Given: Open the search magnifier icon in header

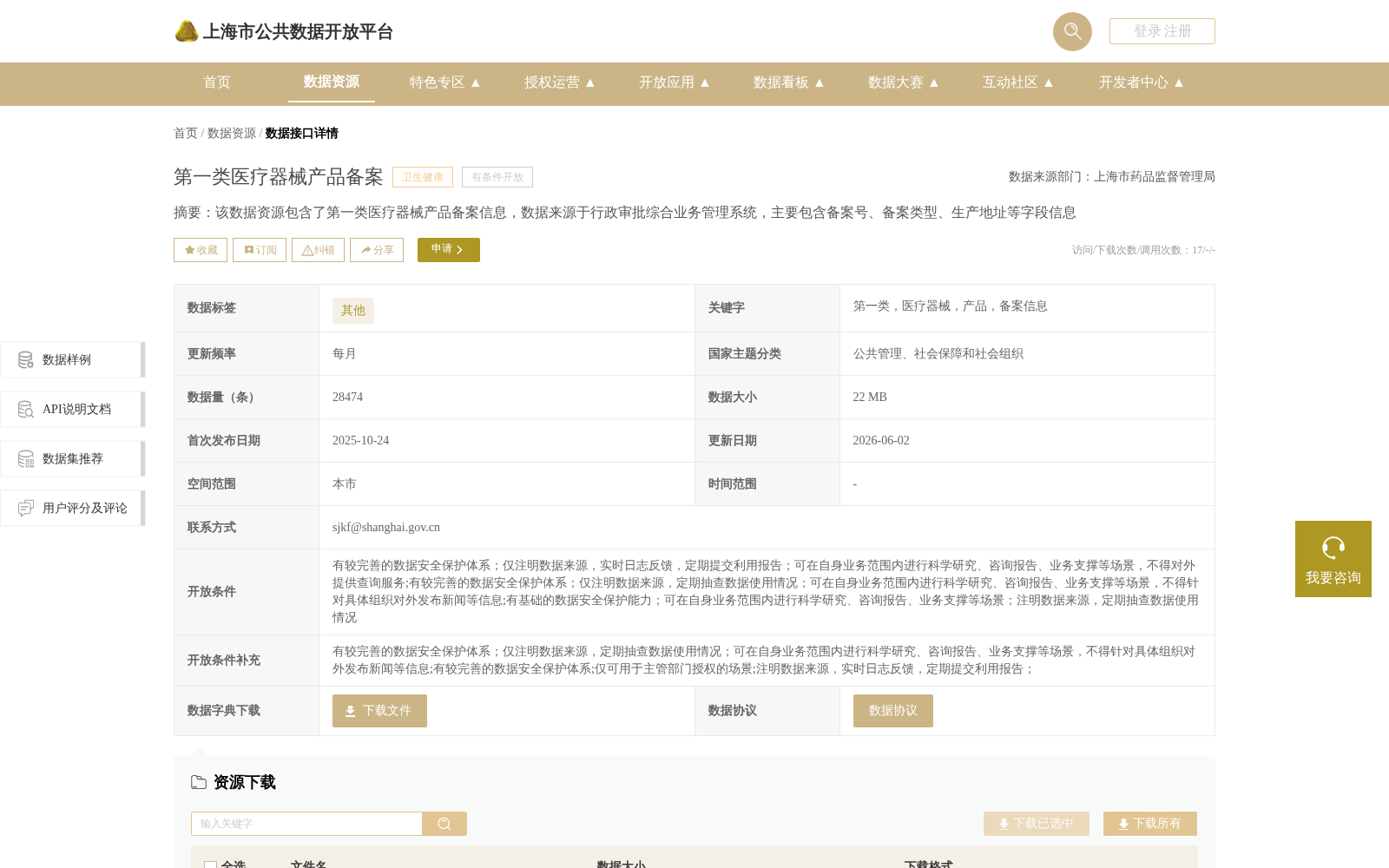Looking at the screenshot, I should coord(1072,31).
